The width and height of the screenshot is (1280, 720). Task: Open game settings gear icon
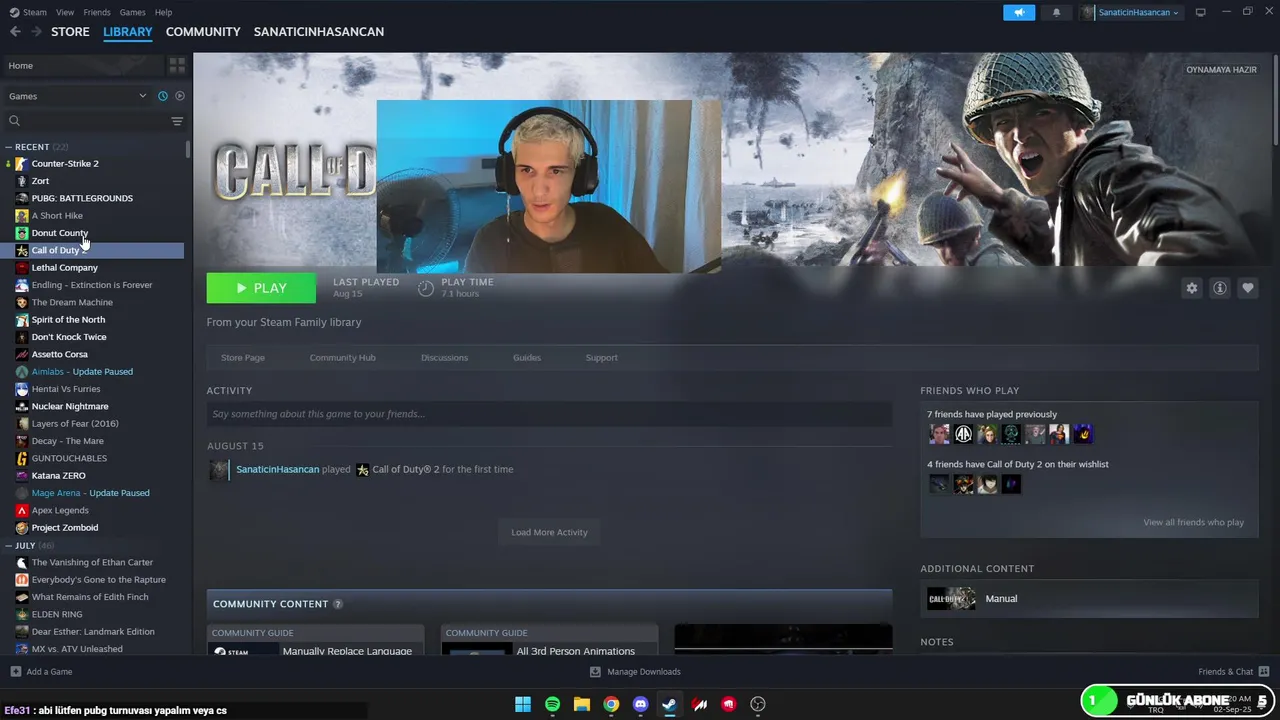[1191, 288]
